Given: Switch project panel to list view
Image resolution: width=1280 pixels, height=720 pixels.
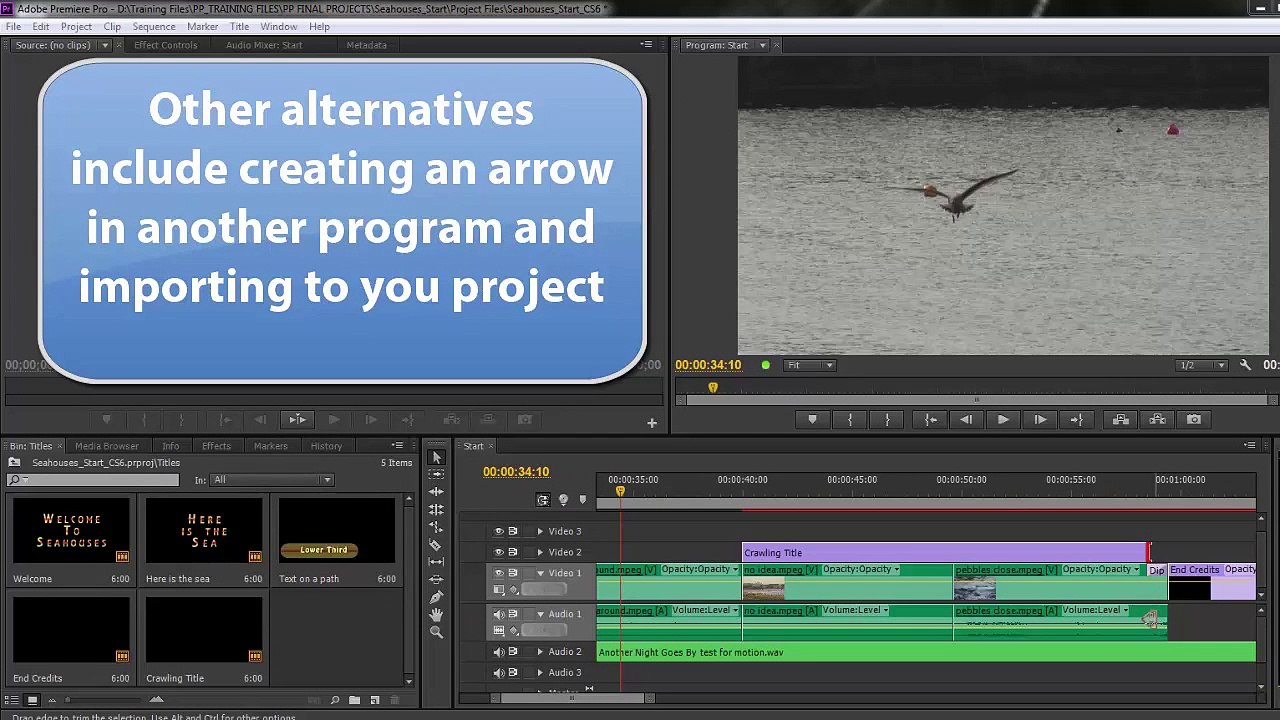Looking at the screenshot, I should point(14,700).
